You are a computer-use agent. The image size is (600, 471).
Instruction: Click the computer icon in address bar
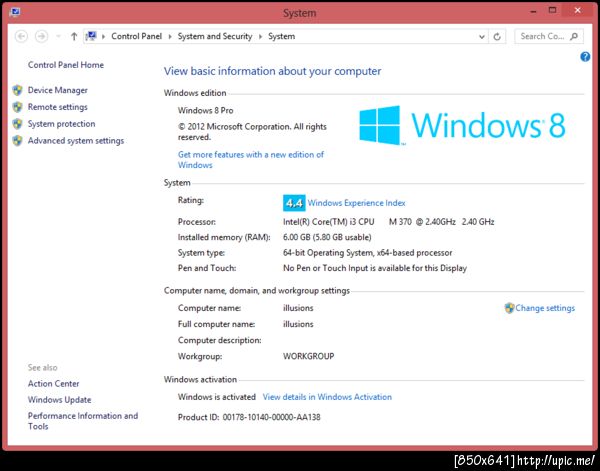pyautogui.click(x=91, y=36)
